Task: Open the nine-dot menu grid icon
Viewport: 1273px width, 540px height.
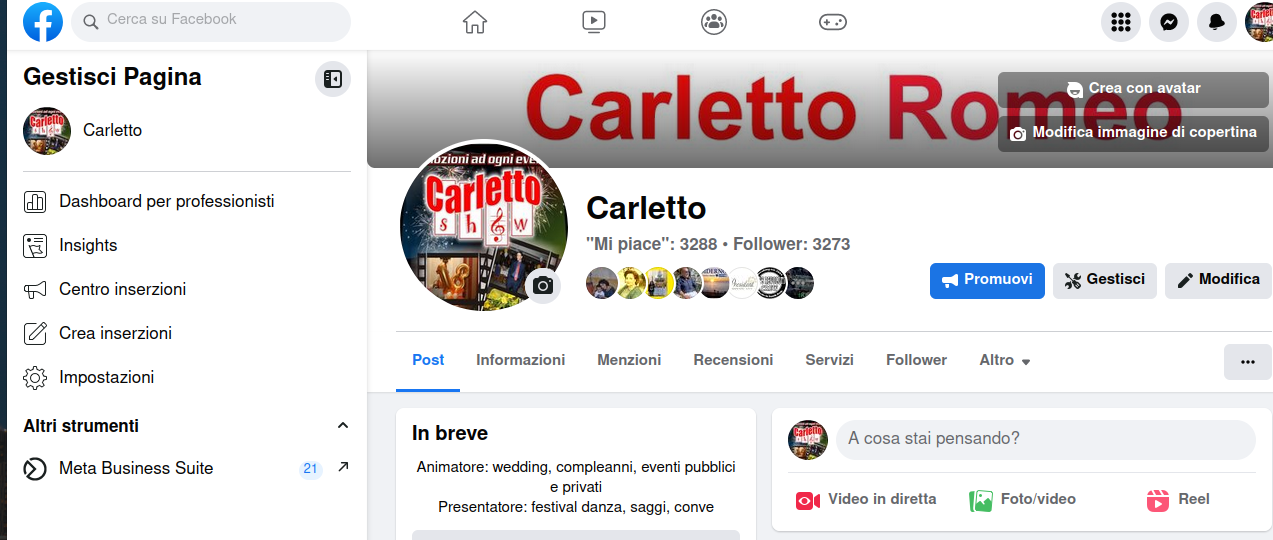Action: [1121, 22]
